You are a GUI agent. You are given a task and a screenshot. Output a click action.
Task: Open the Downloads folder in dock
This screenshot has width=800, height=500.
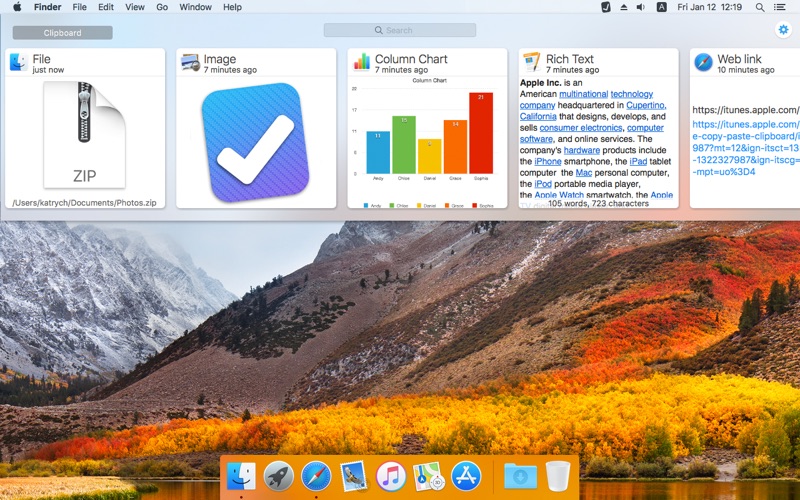coord(520,475)
